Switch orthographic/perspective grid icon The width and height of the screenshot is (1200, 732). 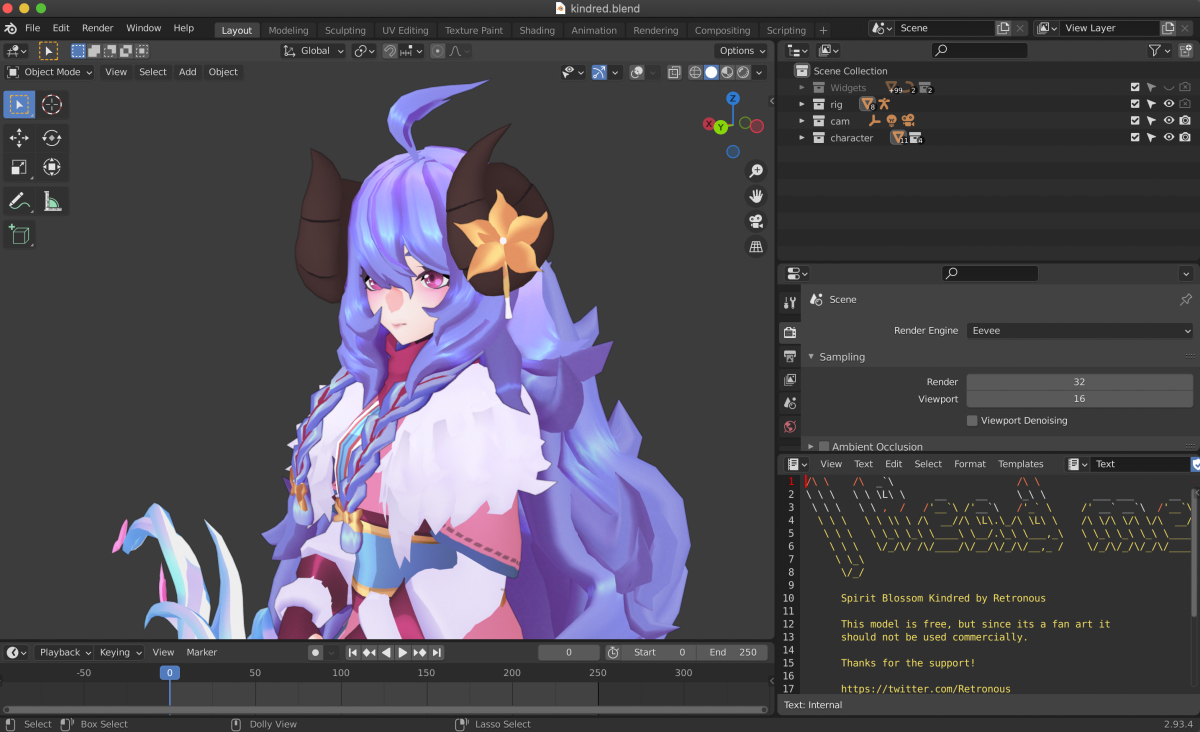tap(756, 246)
